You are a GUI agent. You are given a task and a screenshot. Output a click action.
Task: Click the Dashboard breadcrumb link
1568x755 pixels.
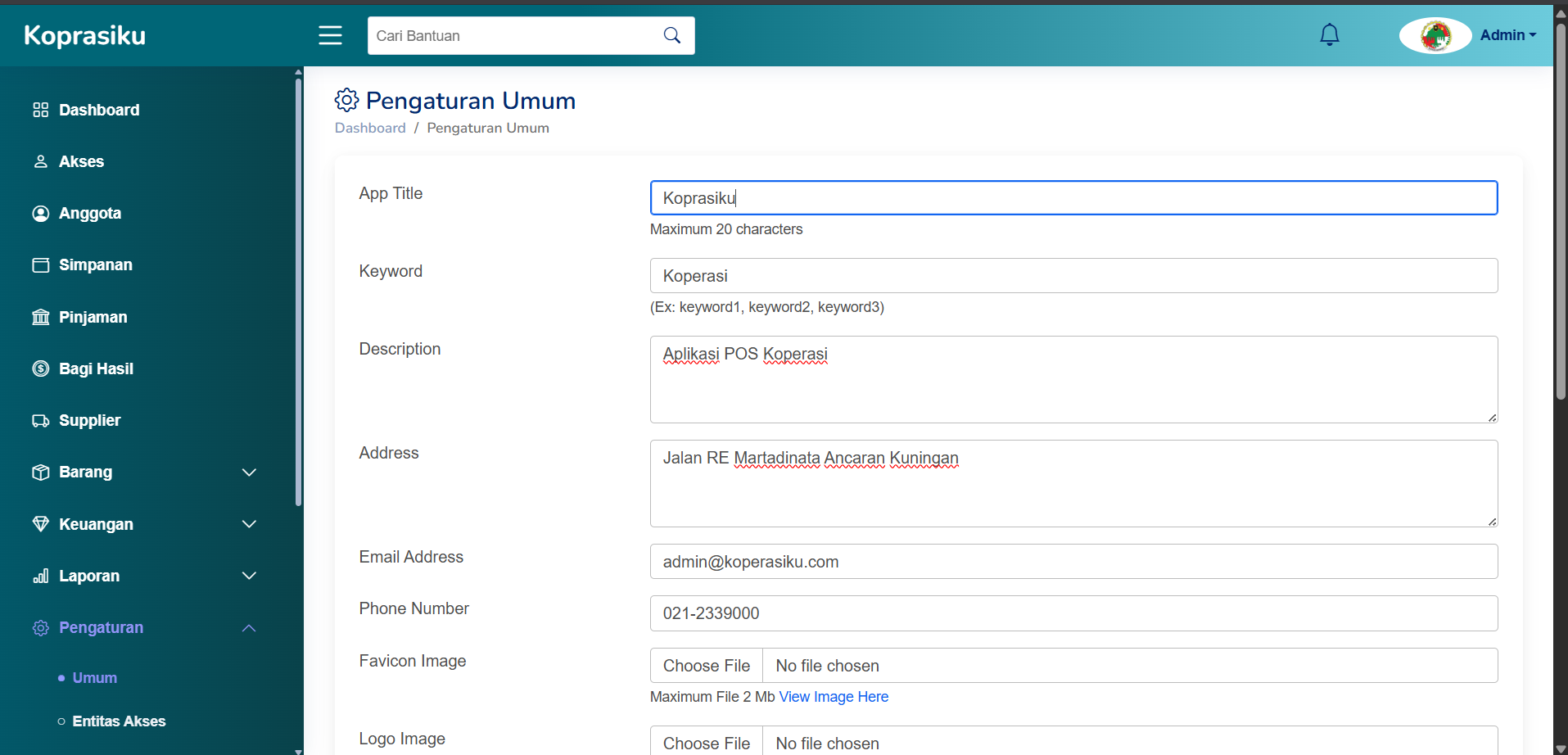pos(370,128)
